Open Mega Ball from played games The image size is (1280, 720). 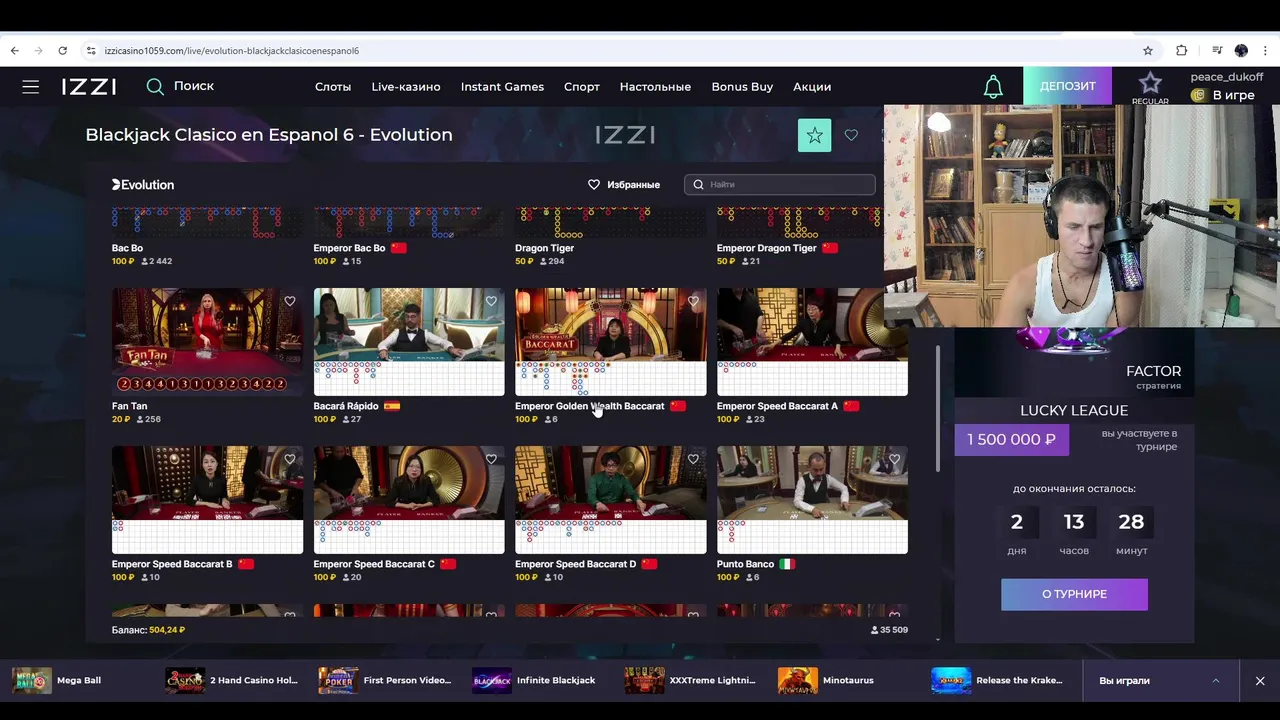tap(57, 680)
